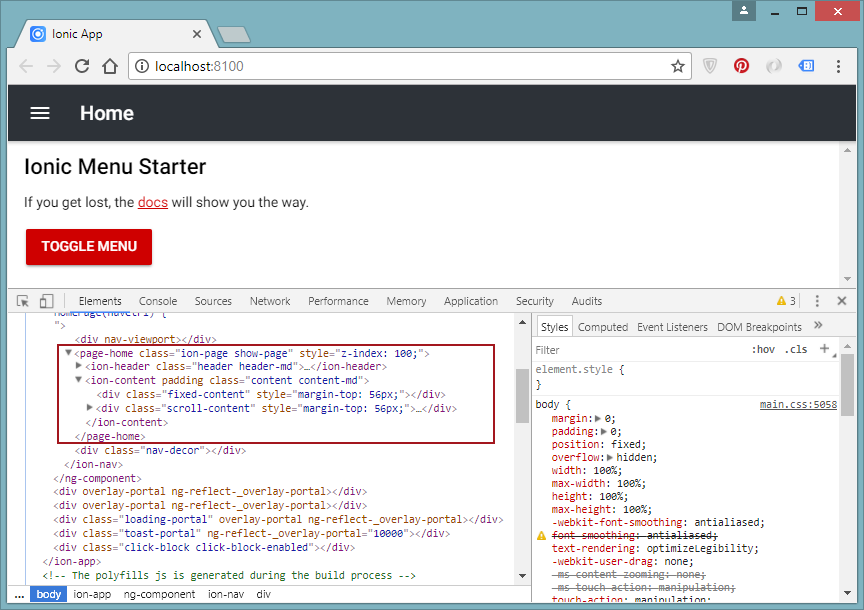Select the ng-component breadcrumb
The image size is (864, 610).
[159, 594]
